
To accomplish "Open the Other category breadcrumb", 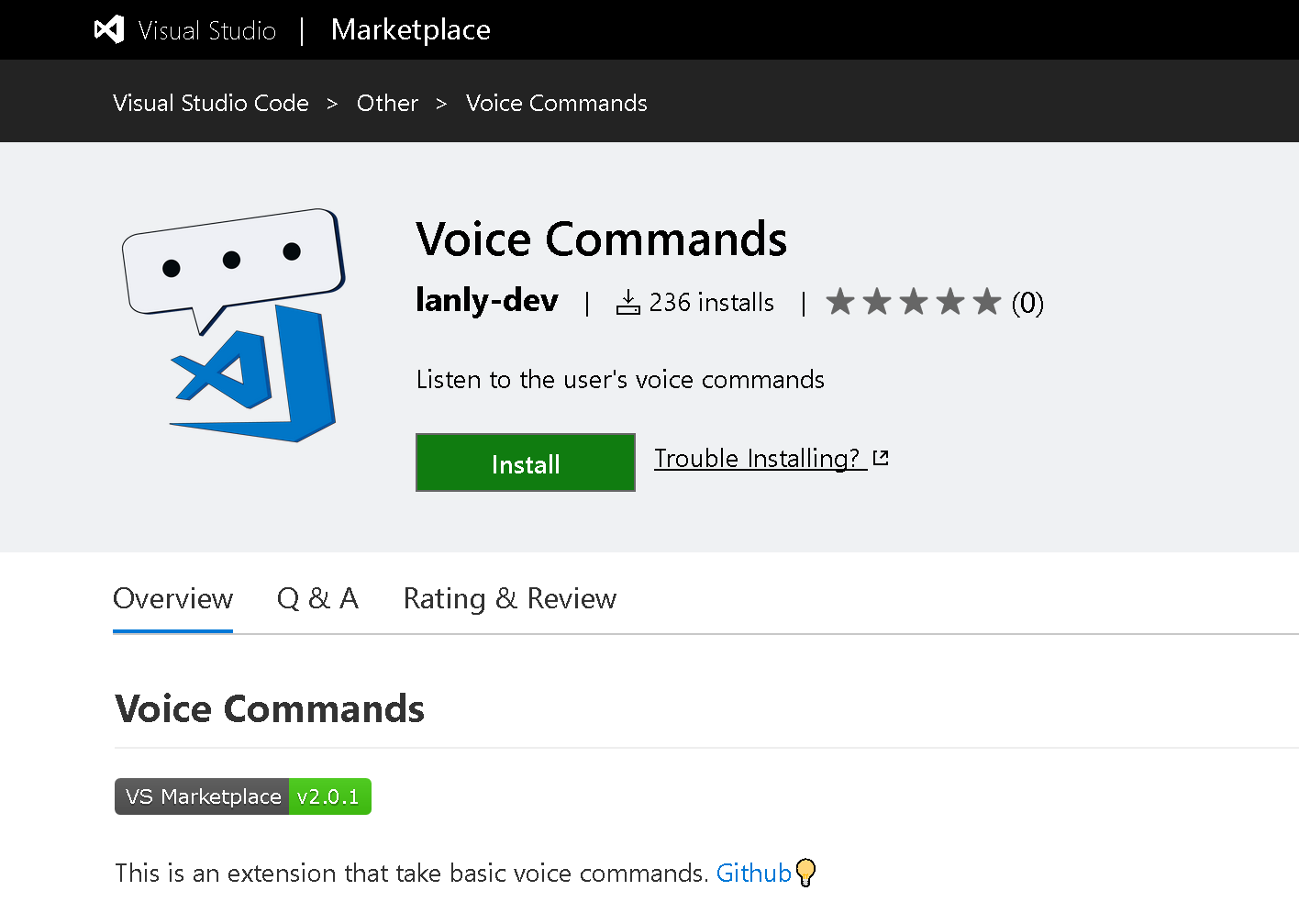I will pos(387,103).
